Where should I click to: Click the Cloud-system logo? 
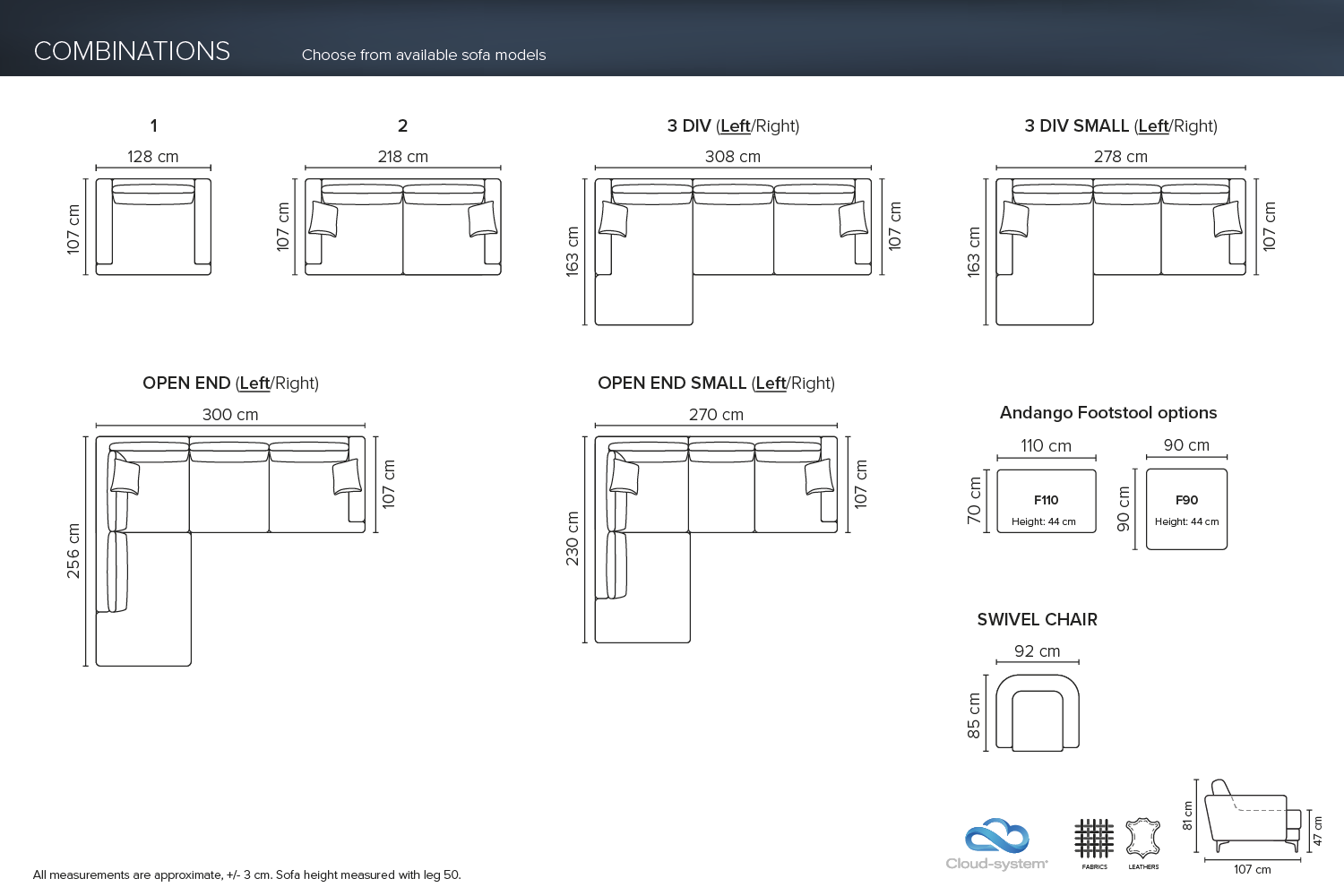pyautogui.click(x=996, y=843)
